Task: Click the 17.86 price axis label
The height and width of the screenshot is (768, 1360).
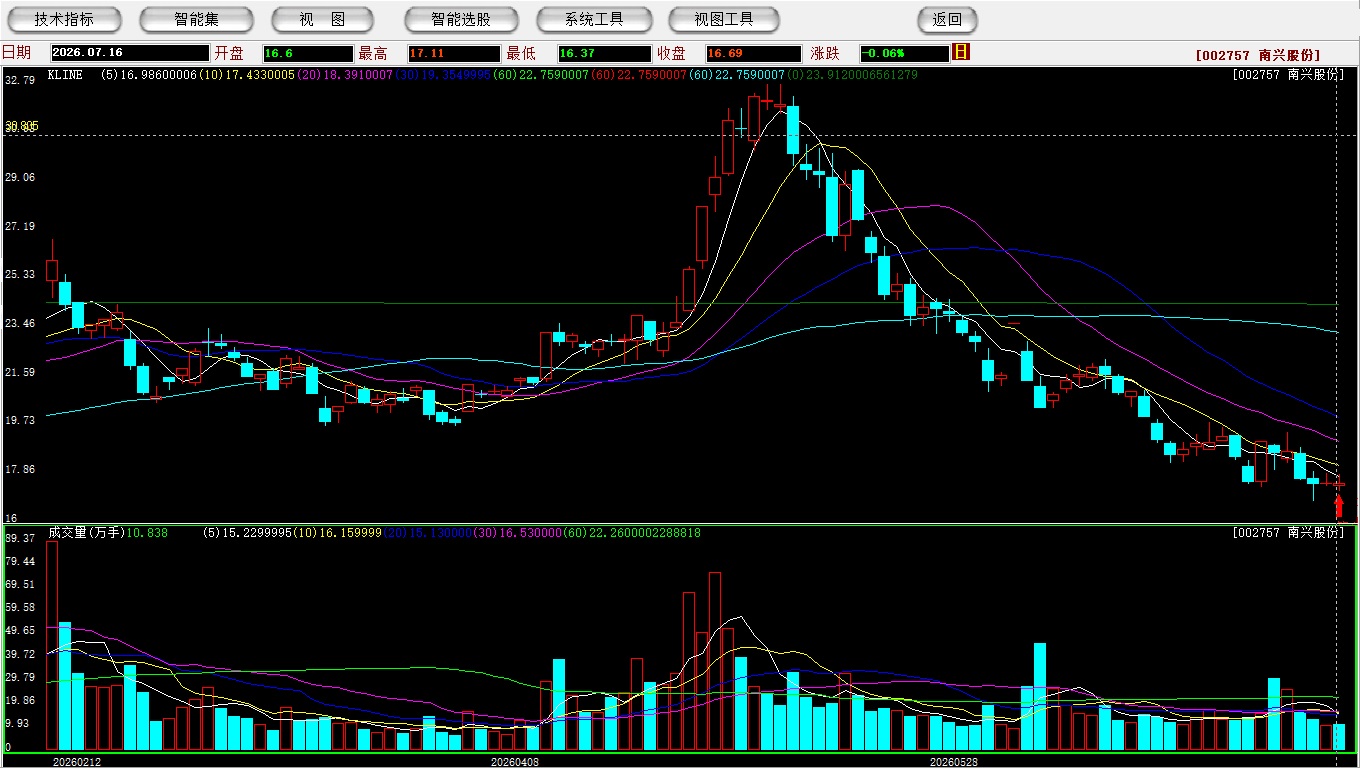Action: click(x=19, y=469)
